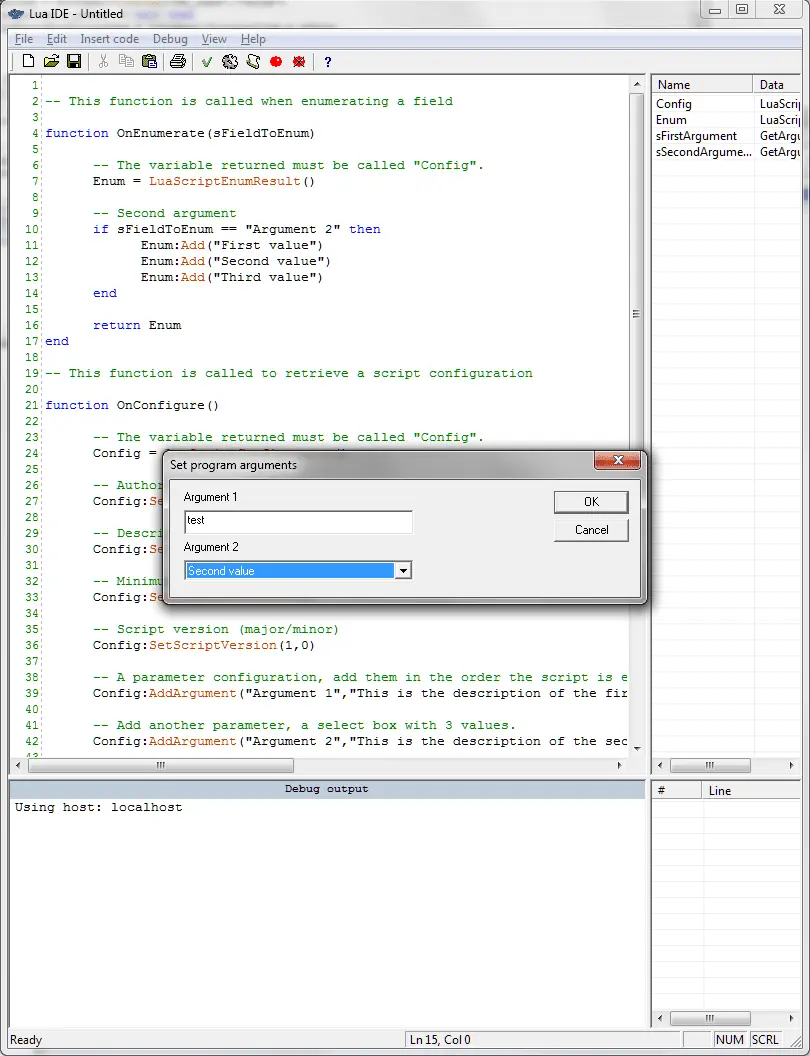The width and height of the screenshot is (810, 1056).
Task: Click the scroll script icon in the toolbar
Action: [253, 61]
